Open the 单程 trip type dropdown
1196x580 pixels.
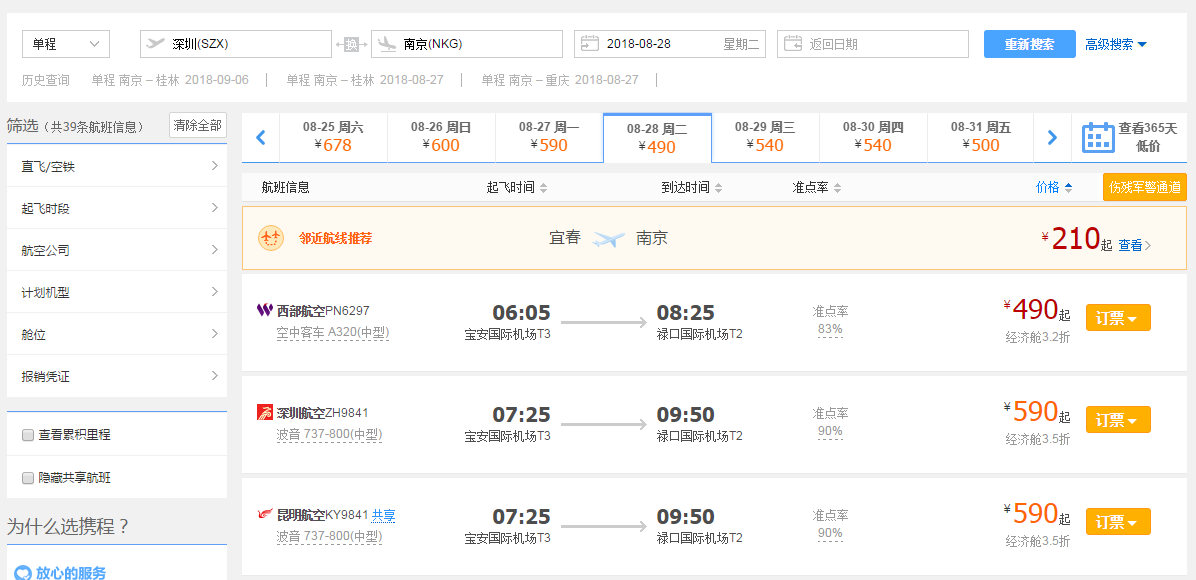(65, 43)
